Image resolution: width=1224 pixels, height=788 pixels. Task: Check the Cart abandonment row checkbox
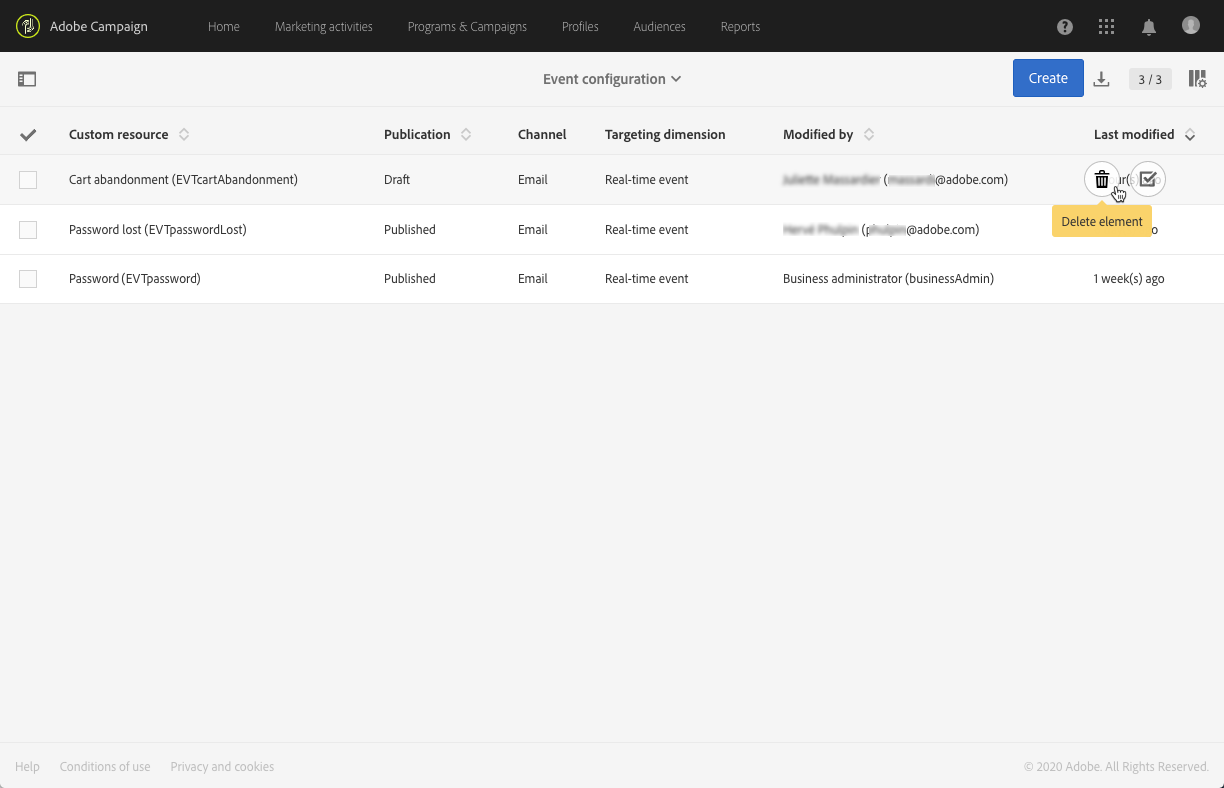[28, 180]
